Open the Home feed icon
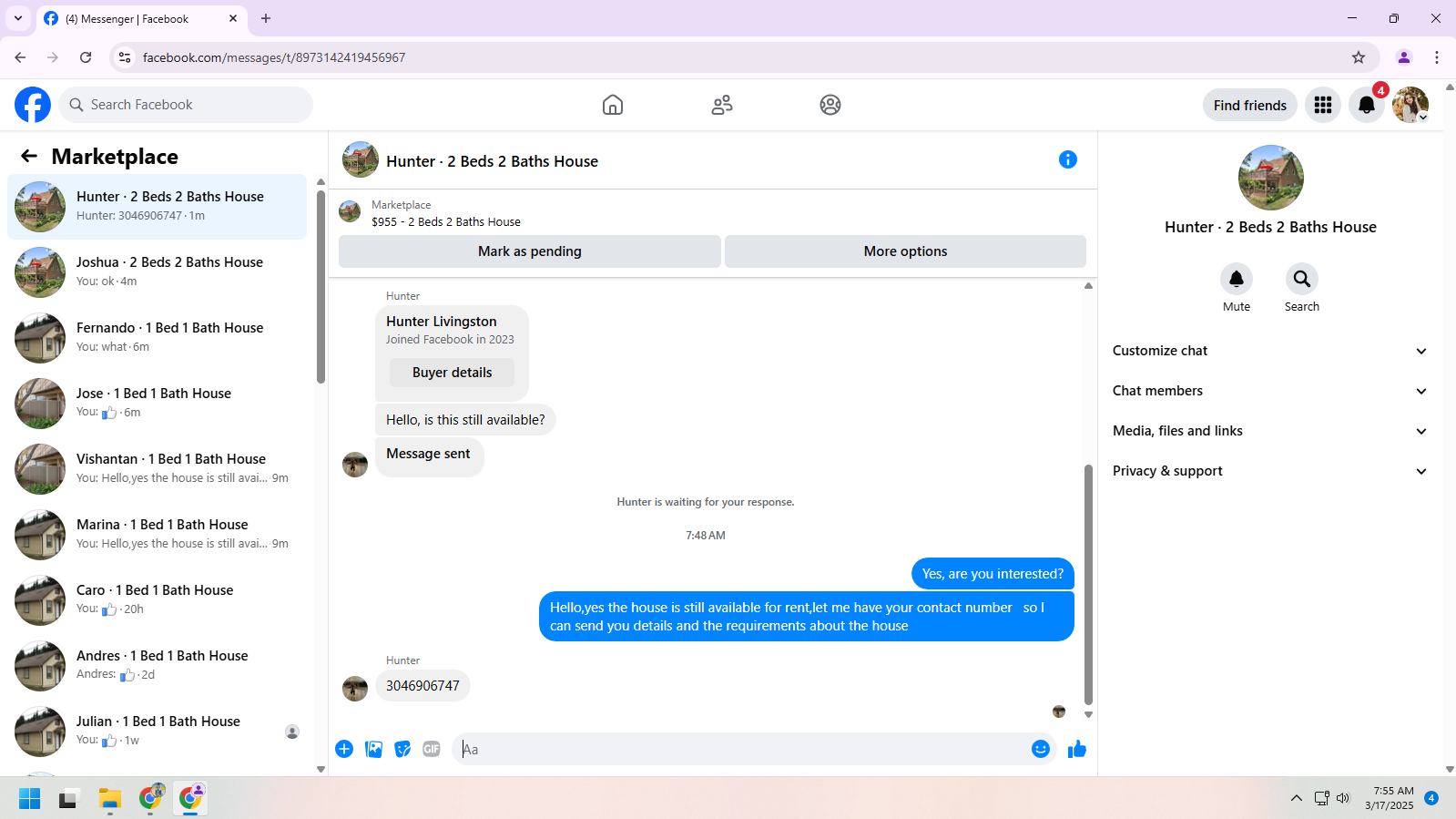The height and width of the screenshot is (819, 1456). [x=613, y=105]
